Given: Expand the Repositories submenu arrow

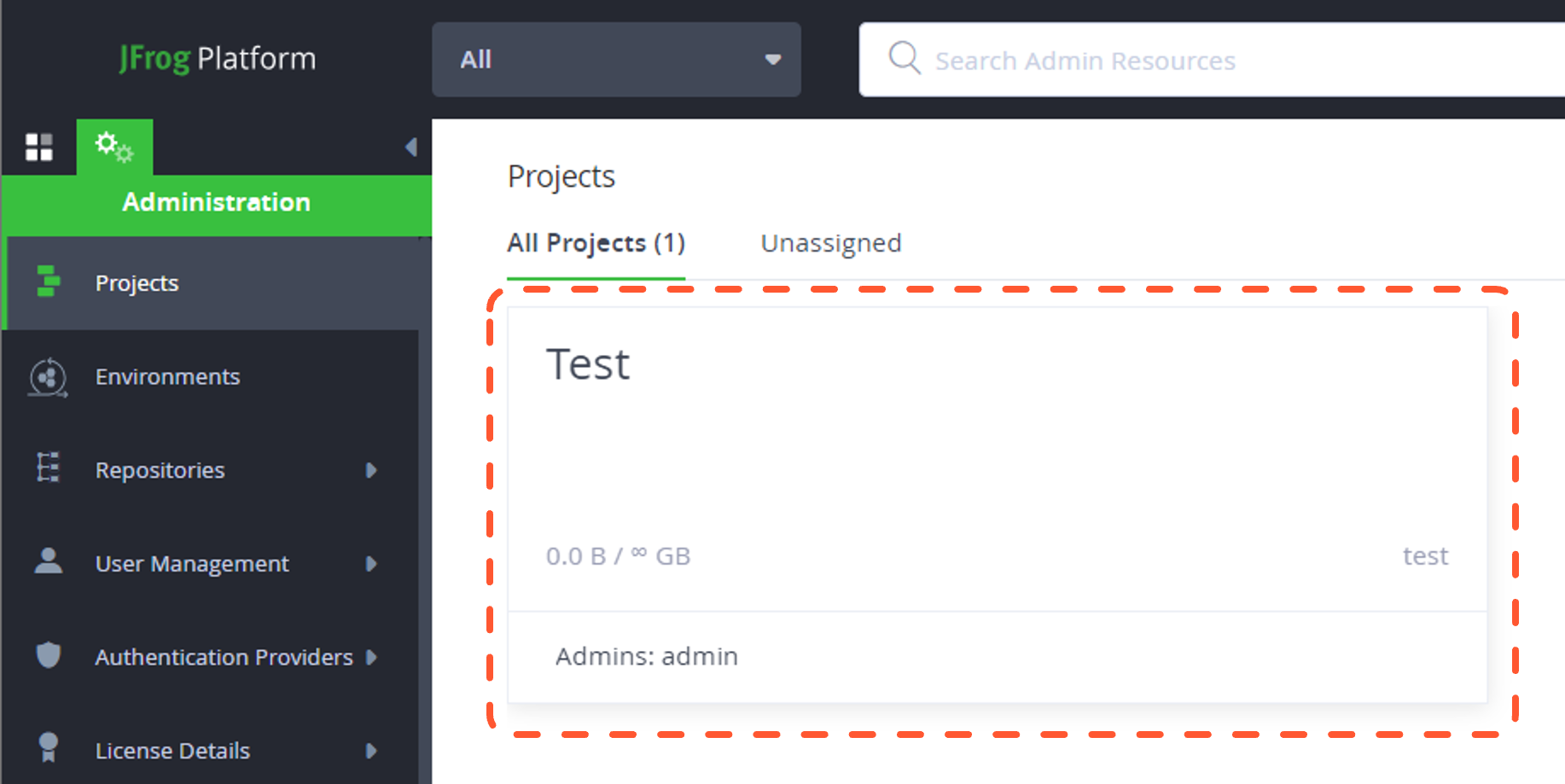Looking at the screenshot, I should (370, 470).
